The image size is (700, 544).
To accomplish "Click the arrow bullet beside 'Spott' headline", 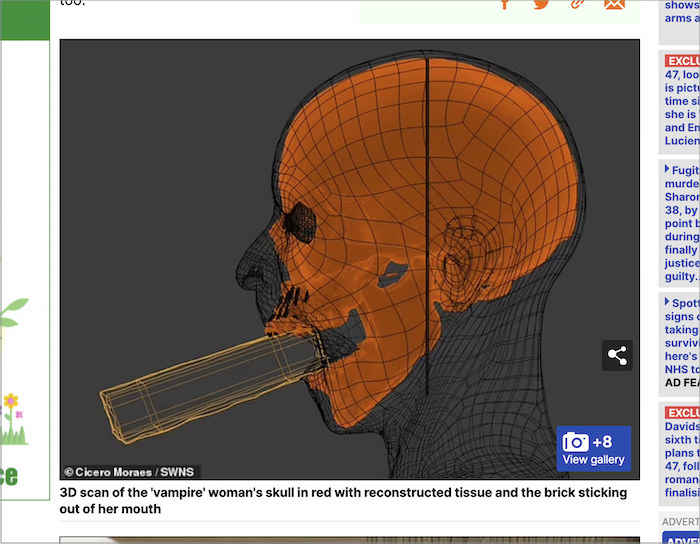I will point(667,301).
